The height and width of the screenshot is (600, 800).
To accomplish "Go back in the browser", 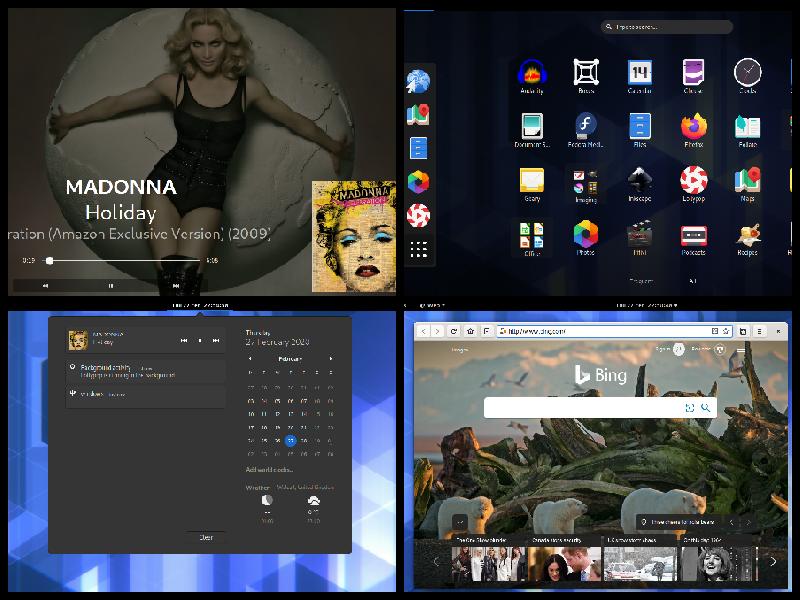I will tap(423, 331).
